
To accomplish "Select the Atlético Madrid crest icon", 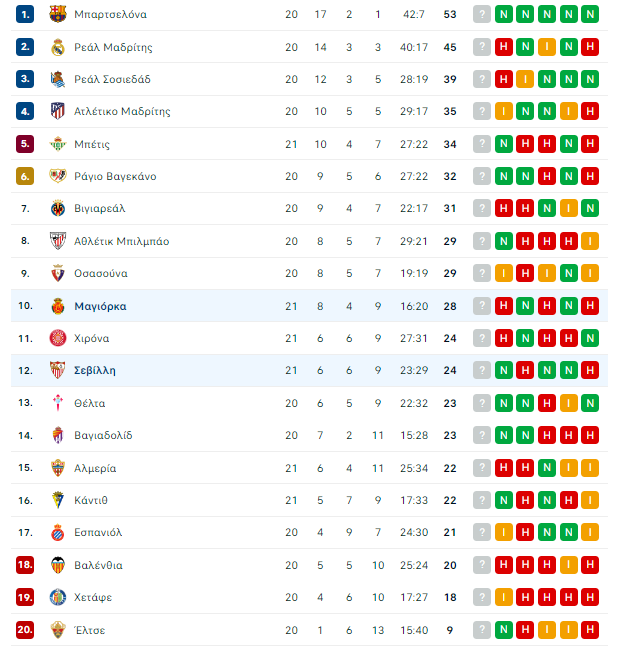I will pos(58,111).
